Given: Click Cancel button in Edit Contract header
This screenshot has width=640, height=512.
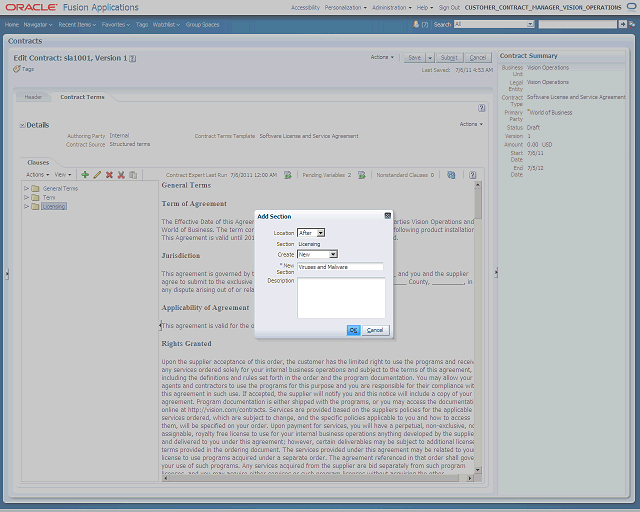Looking at the screenshot, I should (478, 58).
